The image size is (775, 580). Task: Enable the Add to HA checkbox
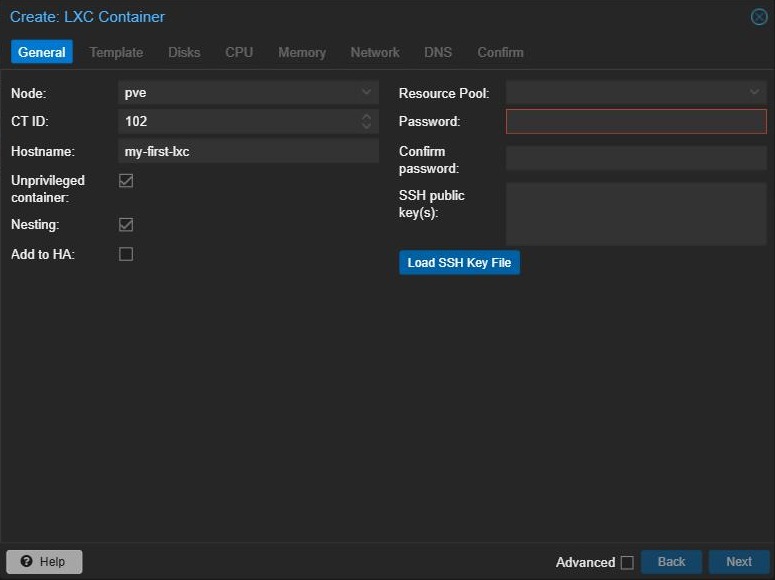126,254
